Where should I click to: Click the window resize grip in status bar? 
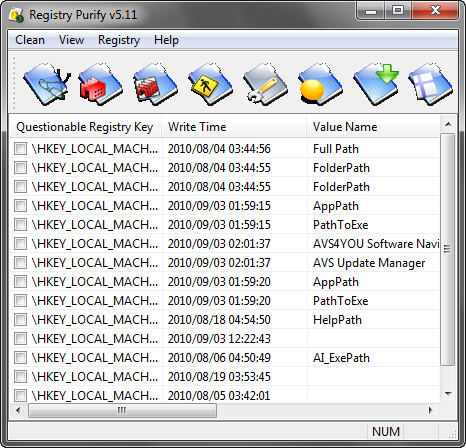pyautogui.click(x=452, y=433)
